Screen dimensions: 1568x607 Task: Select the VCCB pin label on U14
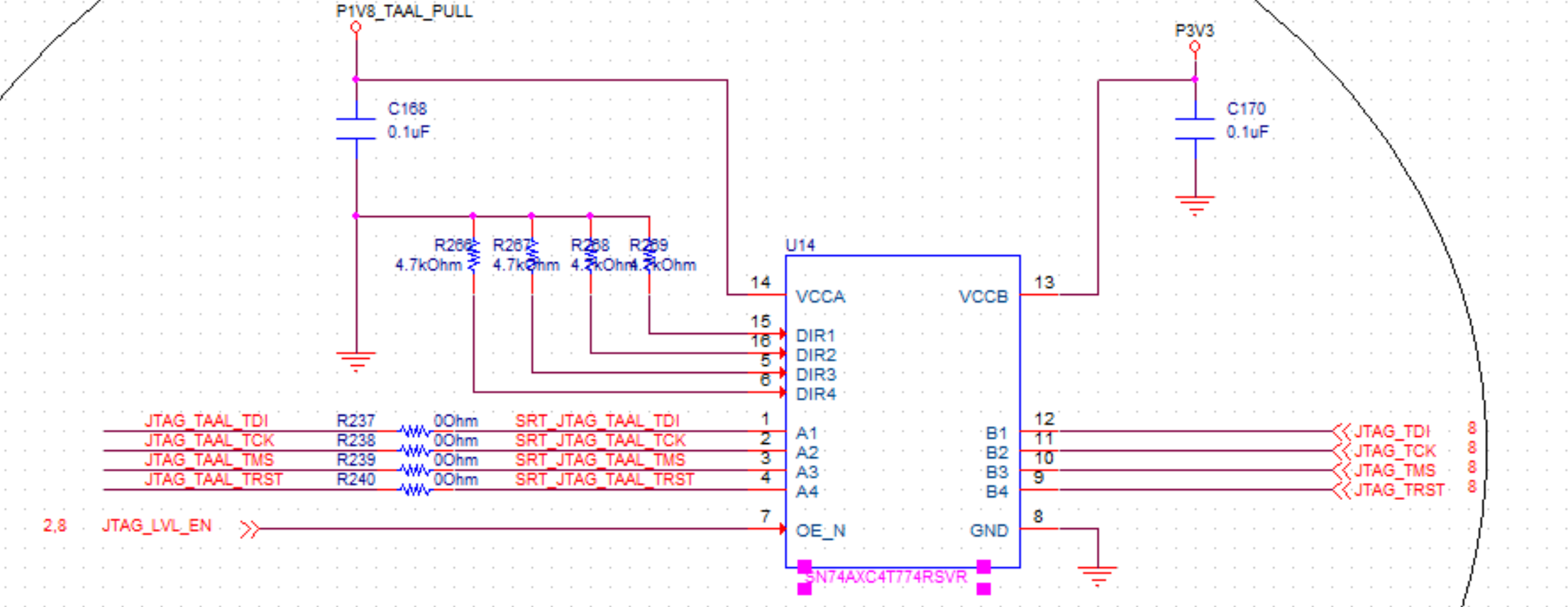[x=983, y=296]
